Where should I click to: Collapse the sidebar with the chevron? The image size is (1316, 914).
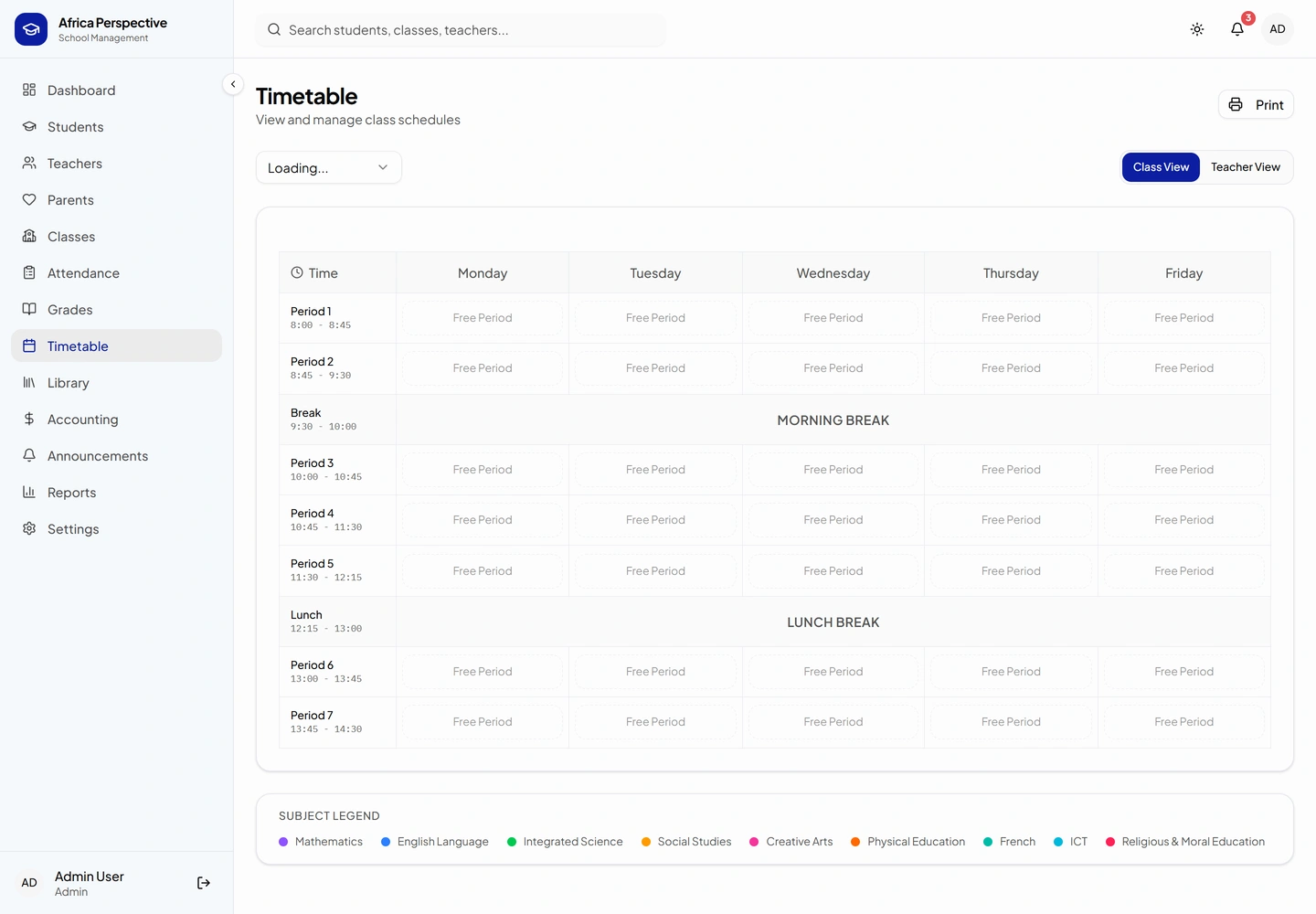tap(233, 84)
